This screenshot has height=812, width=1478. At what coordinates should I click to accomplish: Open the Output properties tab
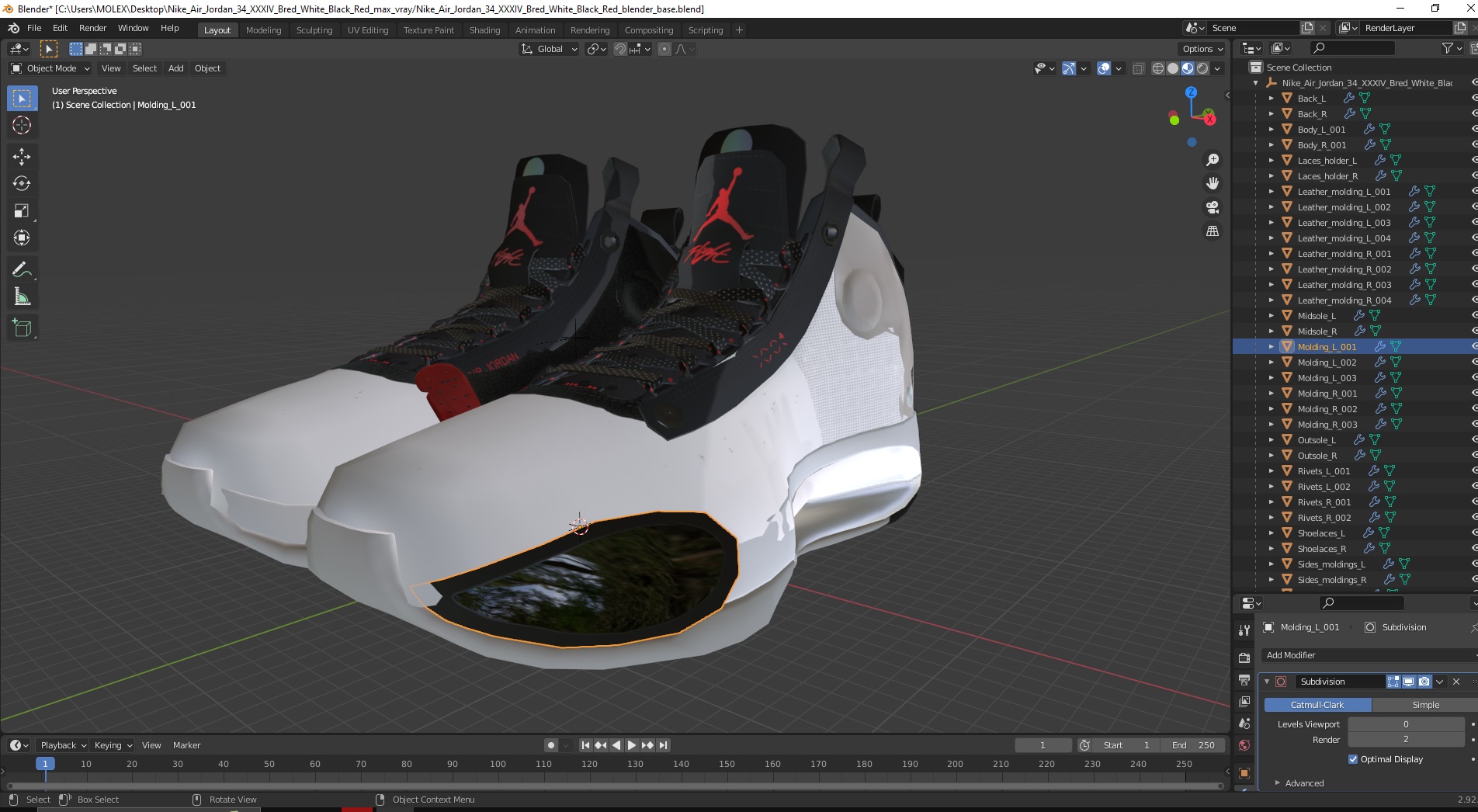click(1244, 680)
